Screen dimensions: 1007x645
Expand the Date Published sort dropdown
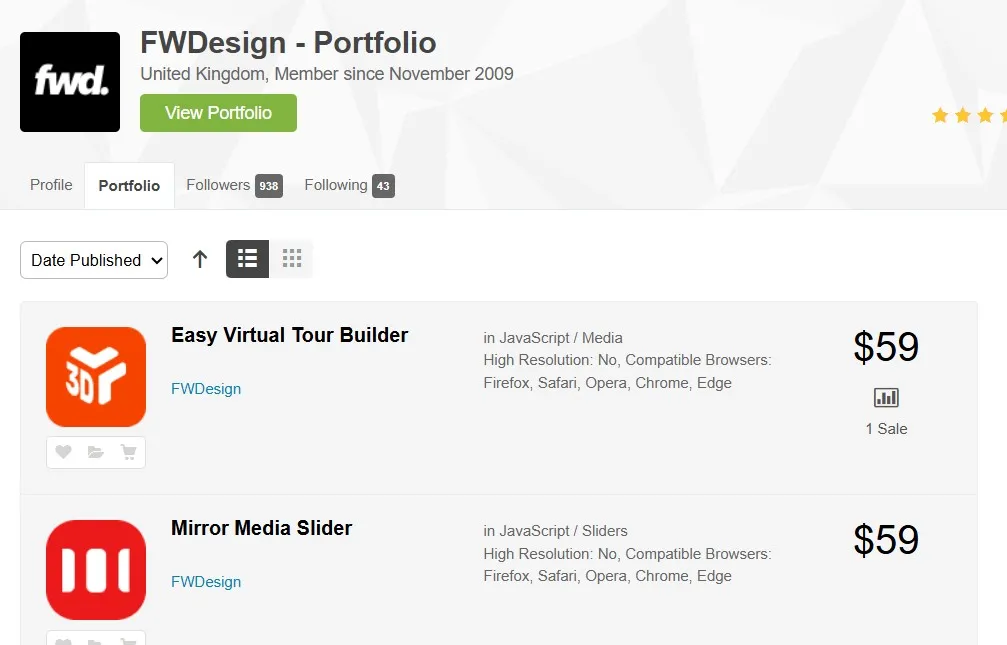(94, 260)
